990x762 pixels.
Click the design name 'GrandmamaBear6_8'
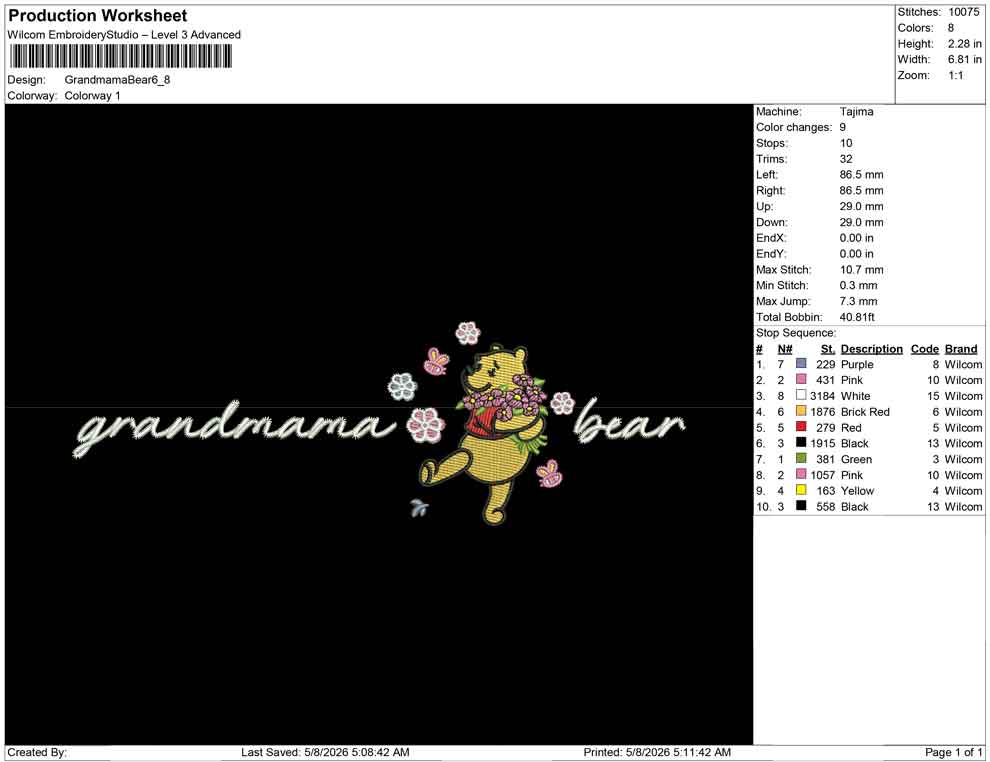pos(117,80)
